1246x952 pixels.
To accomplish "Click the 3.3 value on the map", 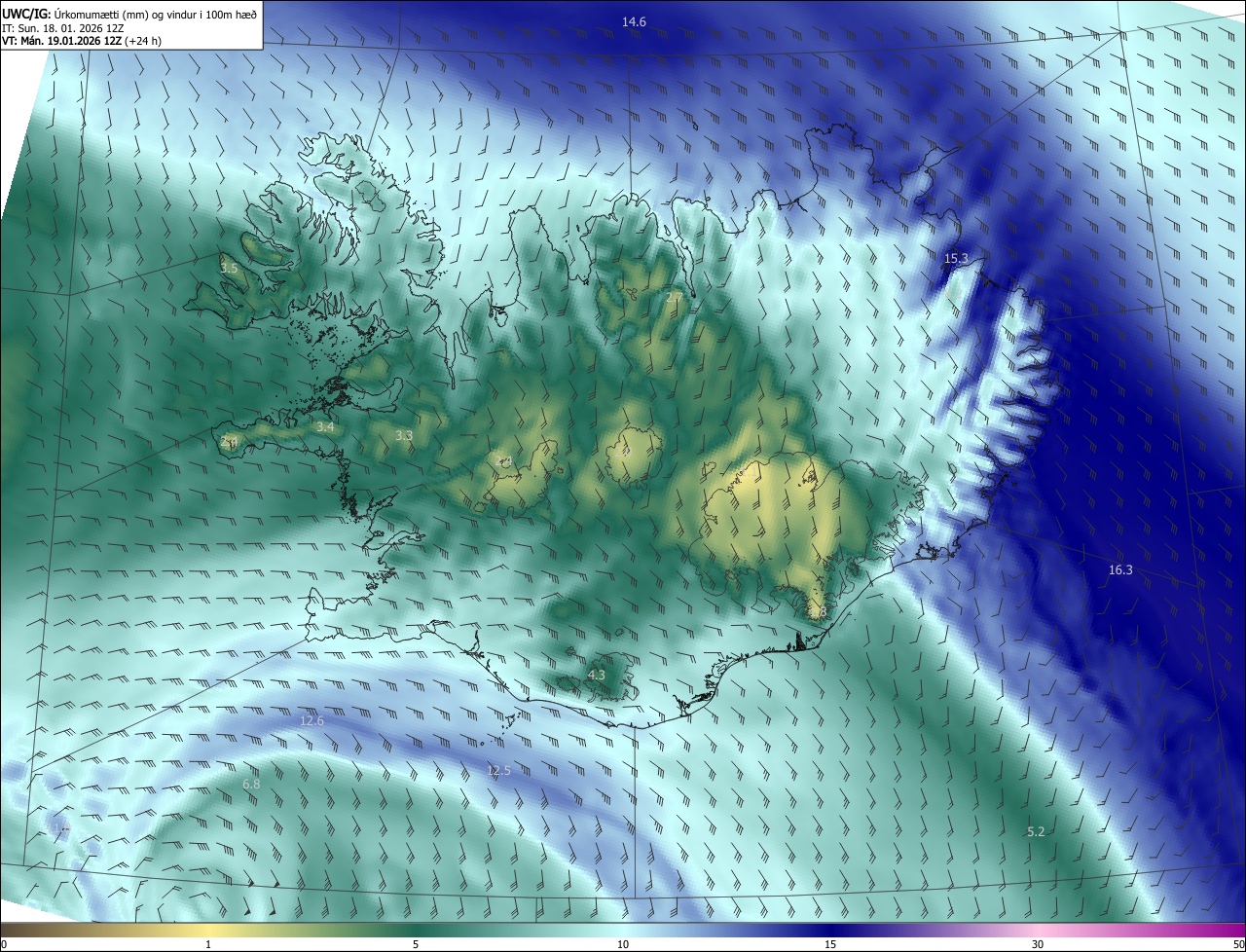I will tap(404, 435).
